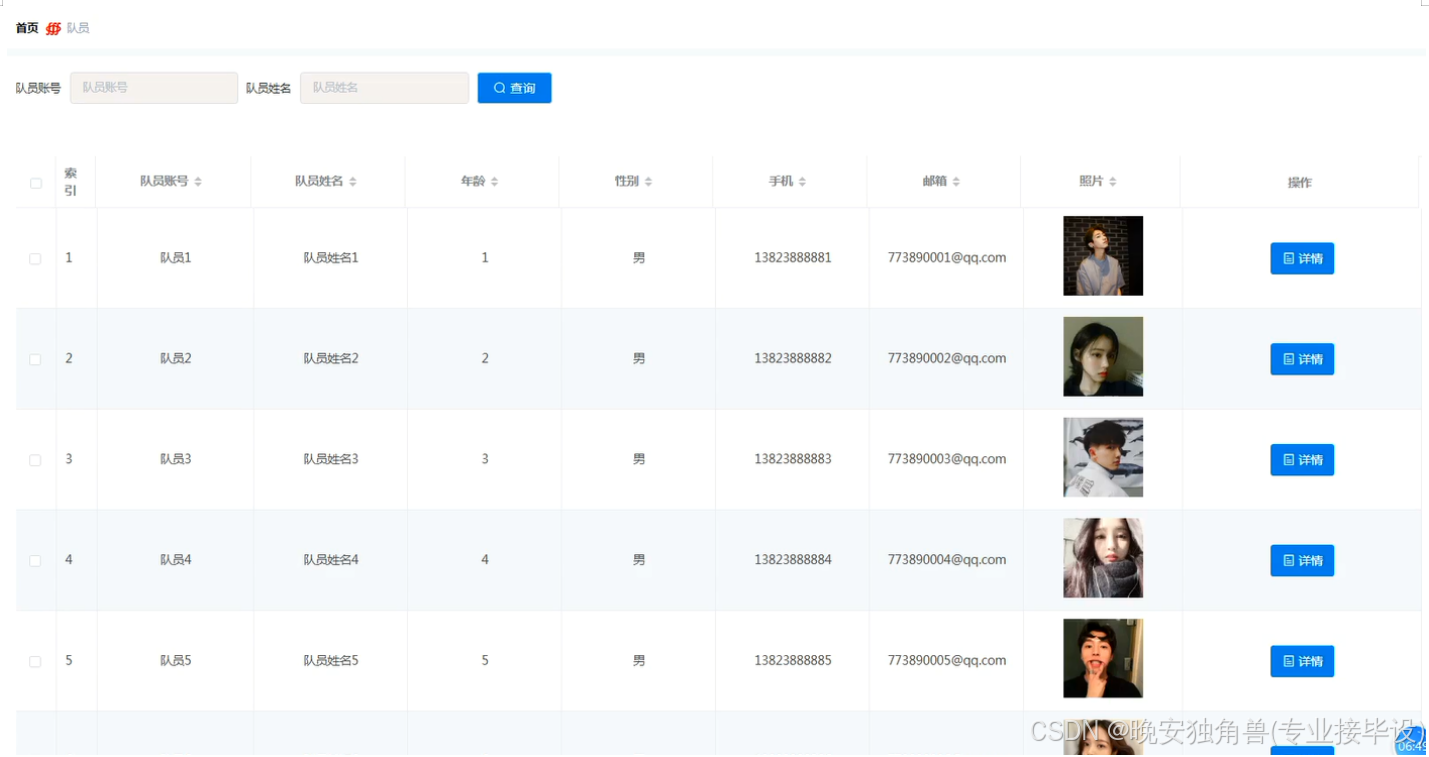The width and height of the screenshot is (1429, 757).
Task: Sort by 队员账号 column arrows
Action: coord(198,182)
